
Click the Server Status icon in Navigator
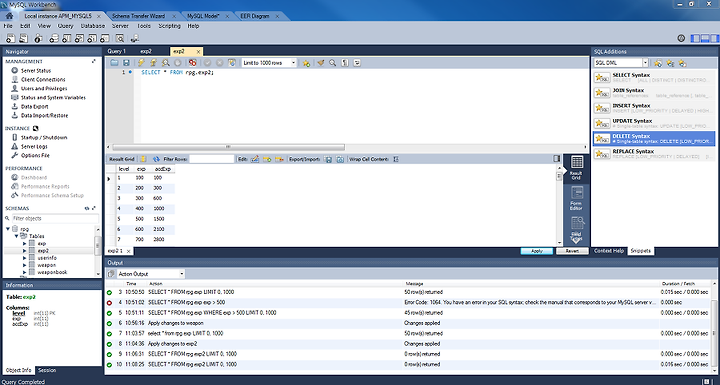tap(15, 71)
